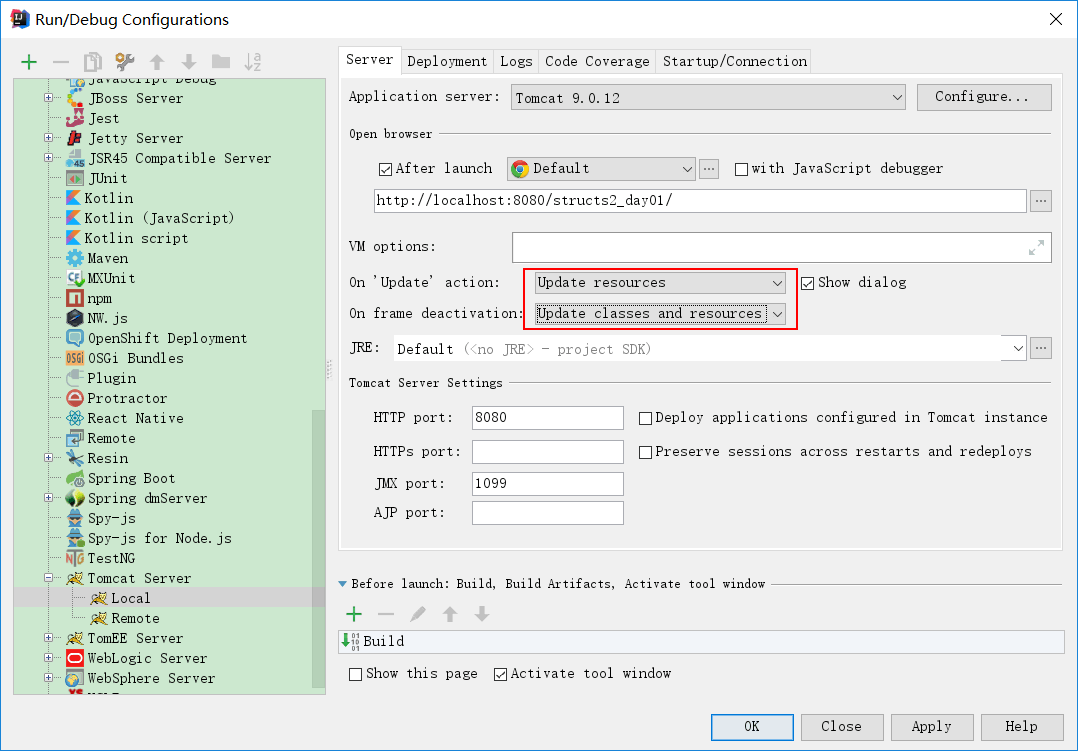Switch to Logs tab
This screenshot has width=1078, height=751.
click(516, 61)
